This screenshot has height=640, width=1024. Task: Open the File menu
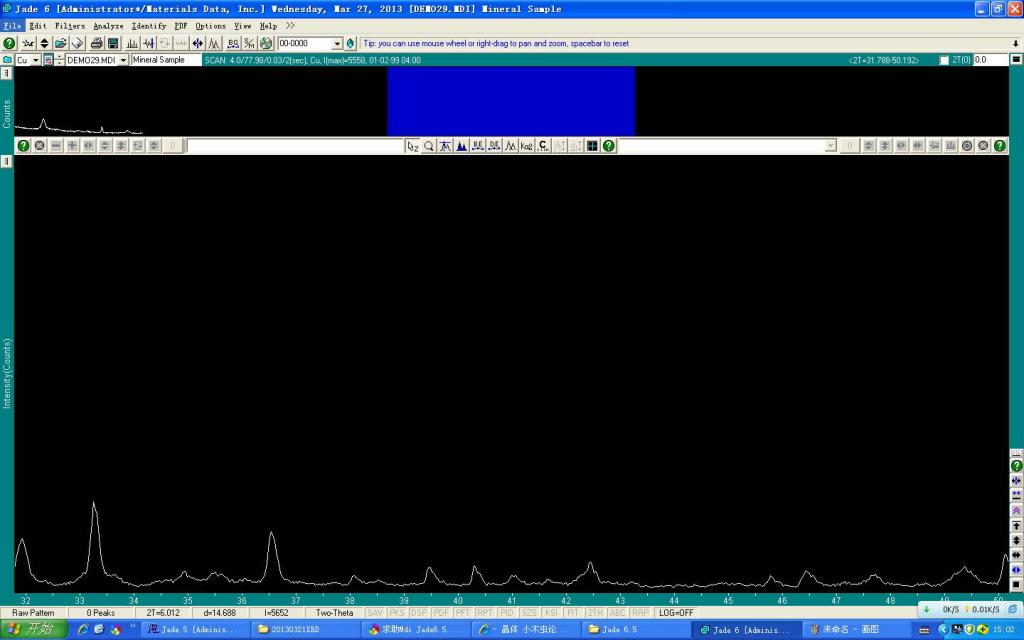12,25
